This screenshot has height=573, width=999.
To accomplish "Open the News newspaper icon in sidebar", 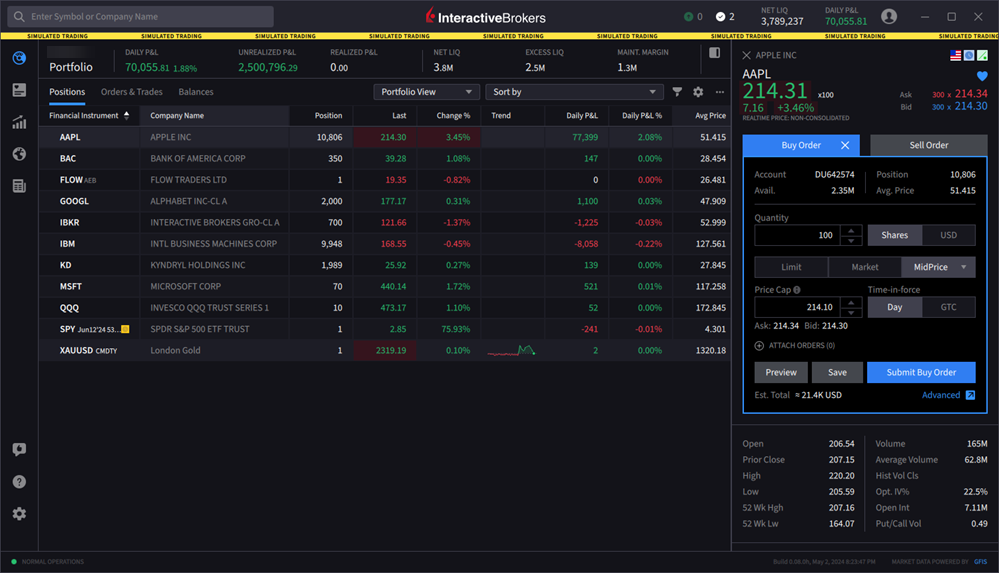I will (19, 186).
